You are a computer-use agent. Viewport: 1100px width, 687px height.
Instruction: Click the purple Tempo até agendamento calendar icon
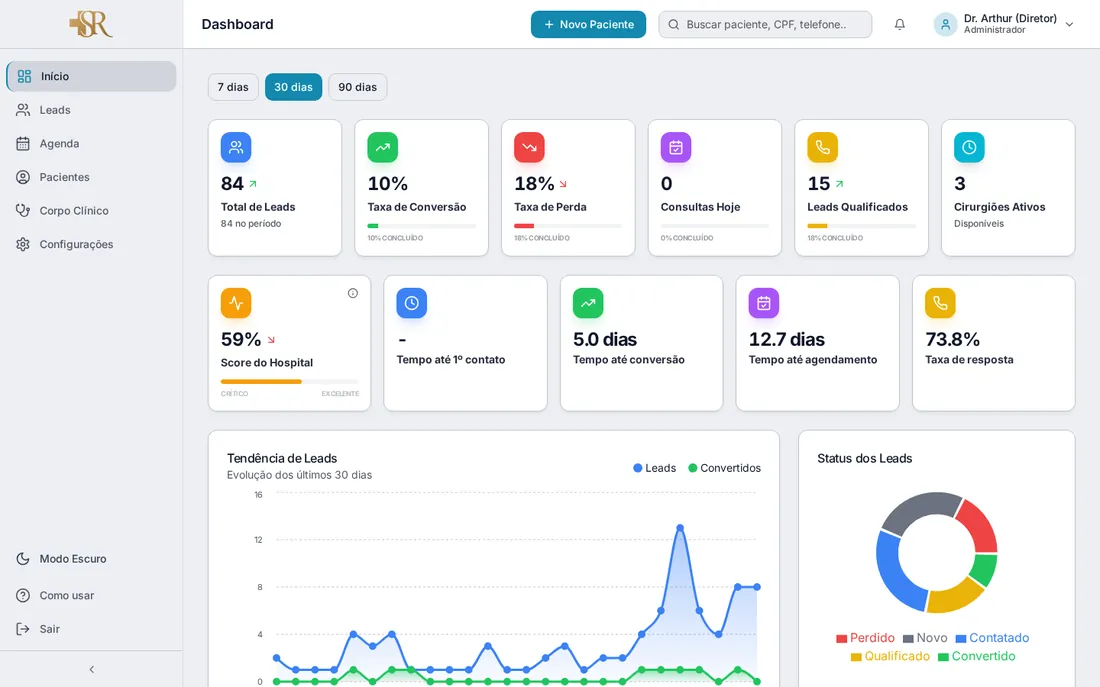click(x=763, y=303)
